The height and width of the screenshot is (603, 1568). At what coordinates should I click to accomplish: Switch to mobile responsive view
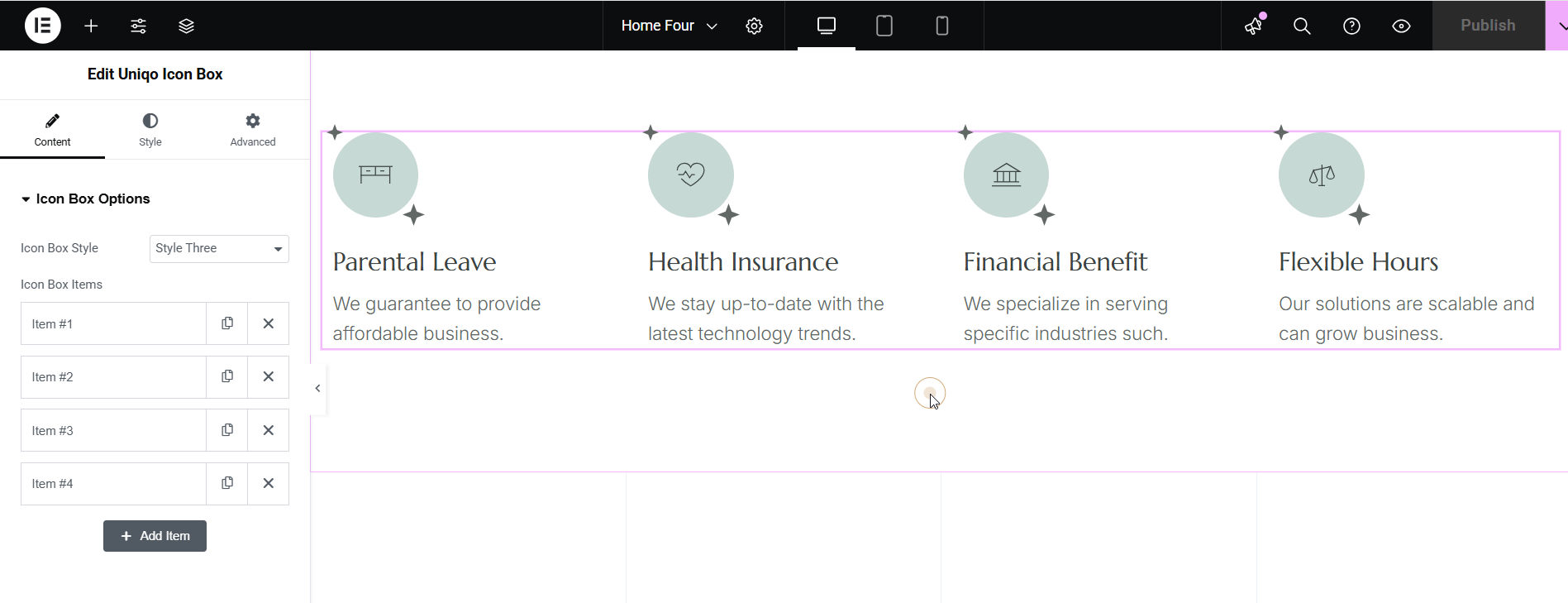[x=941, y=26]
